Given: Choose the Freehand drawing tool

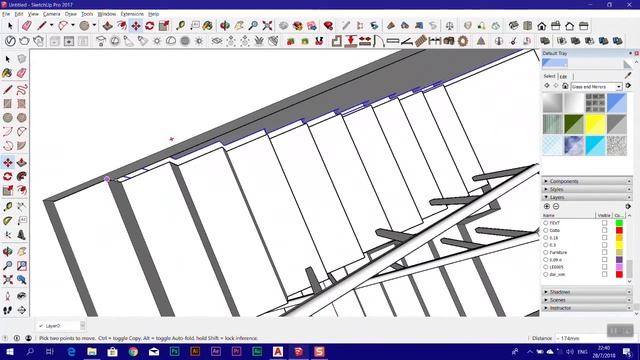Looking at the screenshot, I should point(22,89).
